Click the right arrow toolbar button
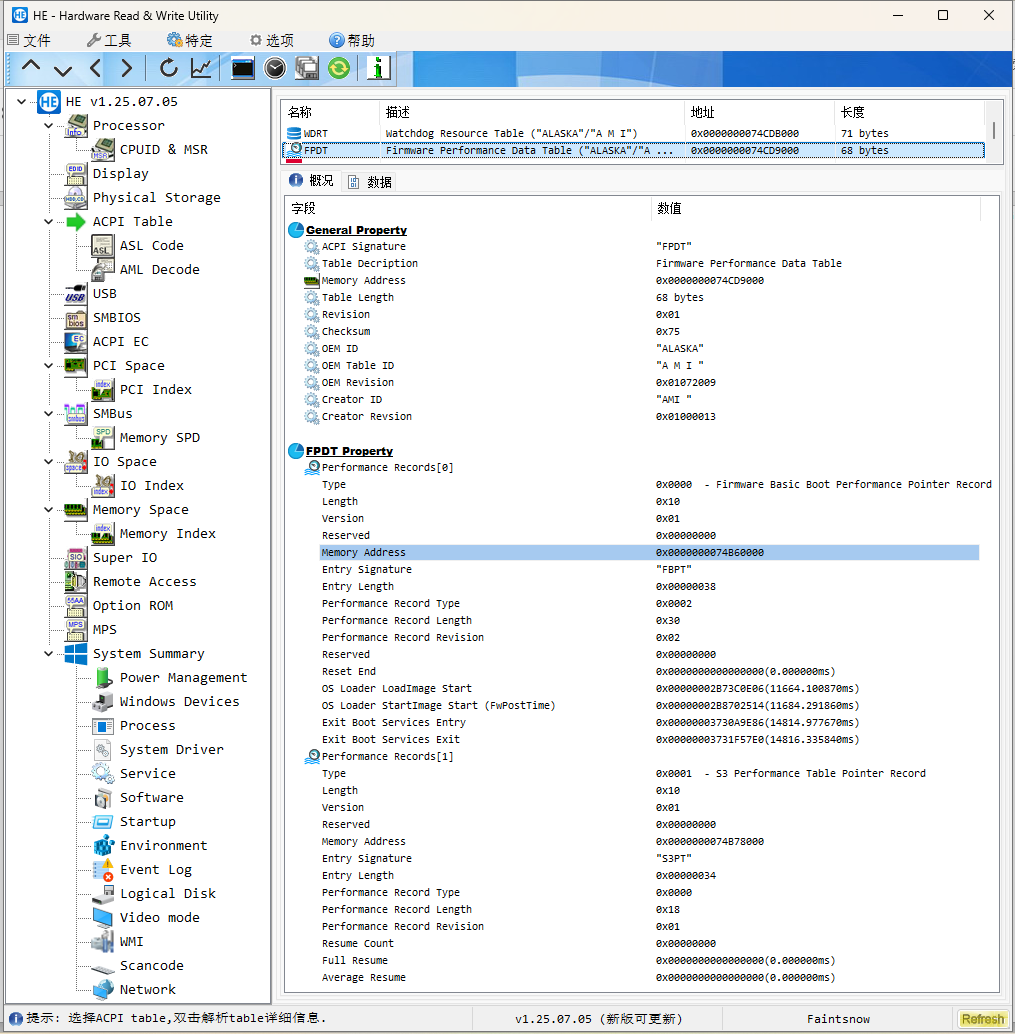Image resolution: width=1015 pixels, height=1034 pixels. (126, 68)
